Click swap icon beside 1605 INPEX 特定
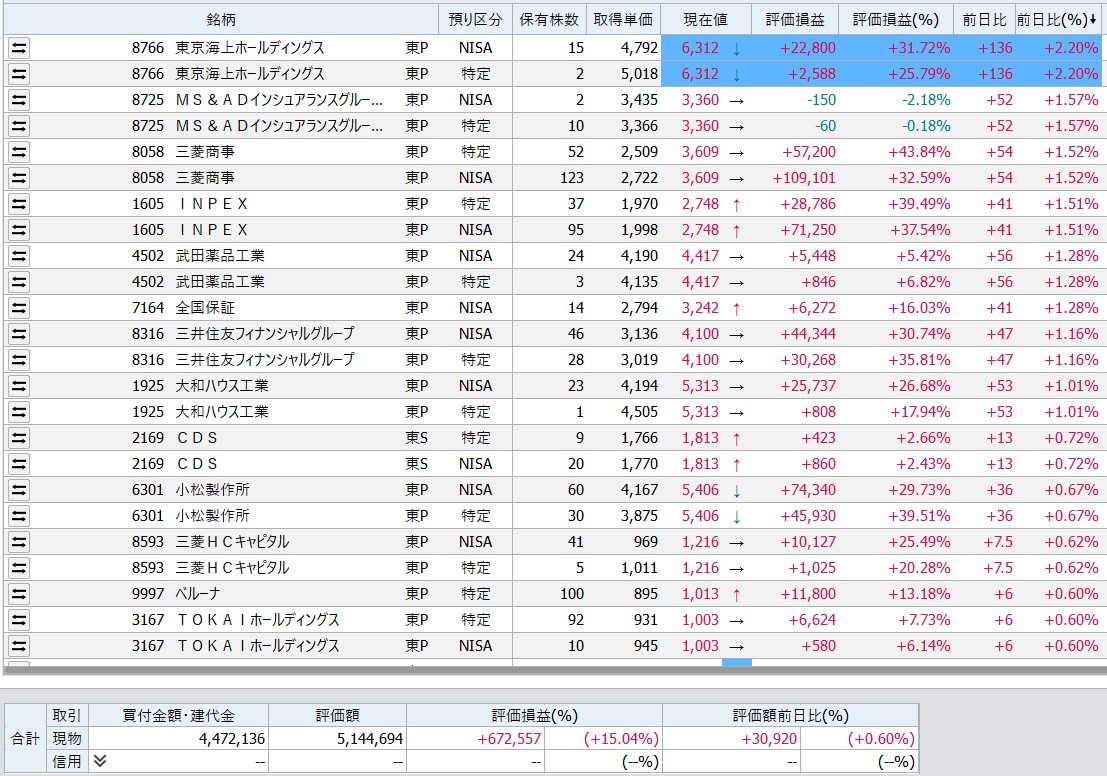The image size is (1107, 776). tap(19, 204)
